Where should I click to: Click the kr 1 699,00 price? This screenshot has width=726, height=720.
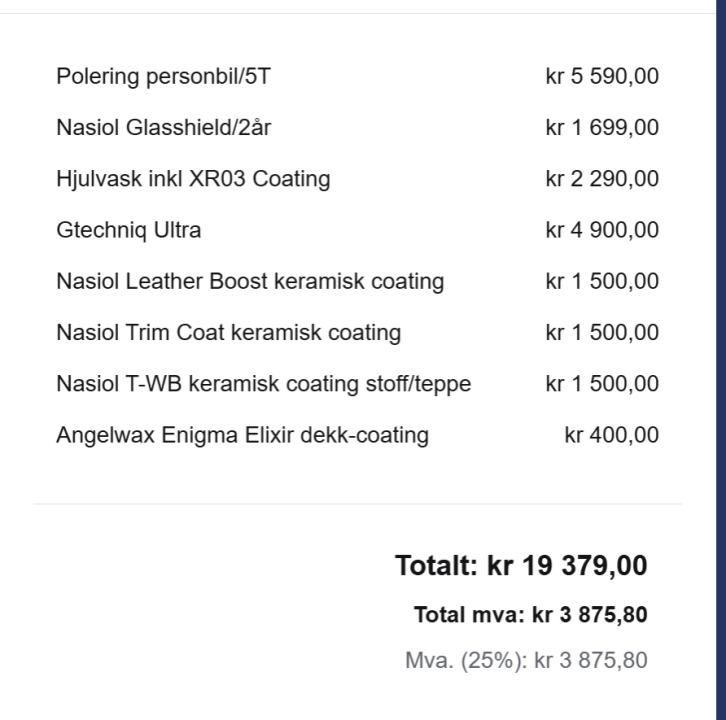[602, 128]
